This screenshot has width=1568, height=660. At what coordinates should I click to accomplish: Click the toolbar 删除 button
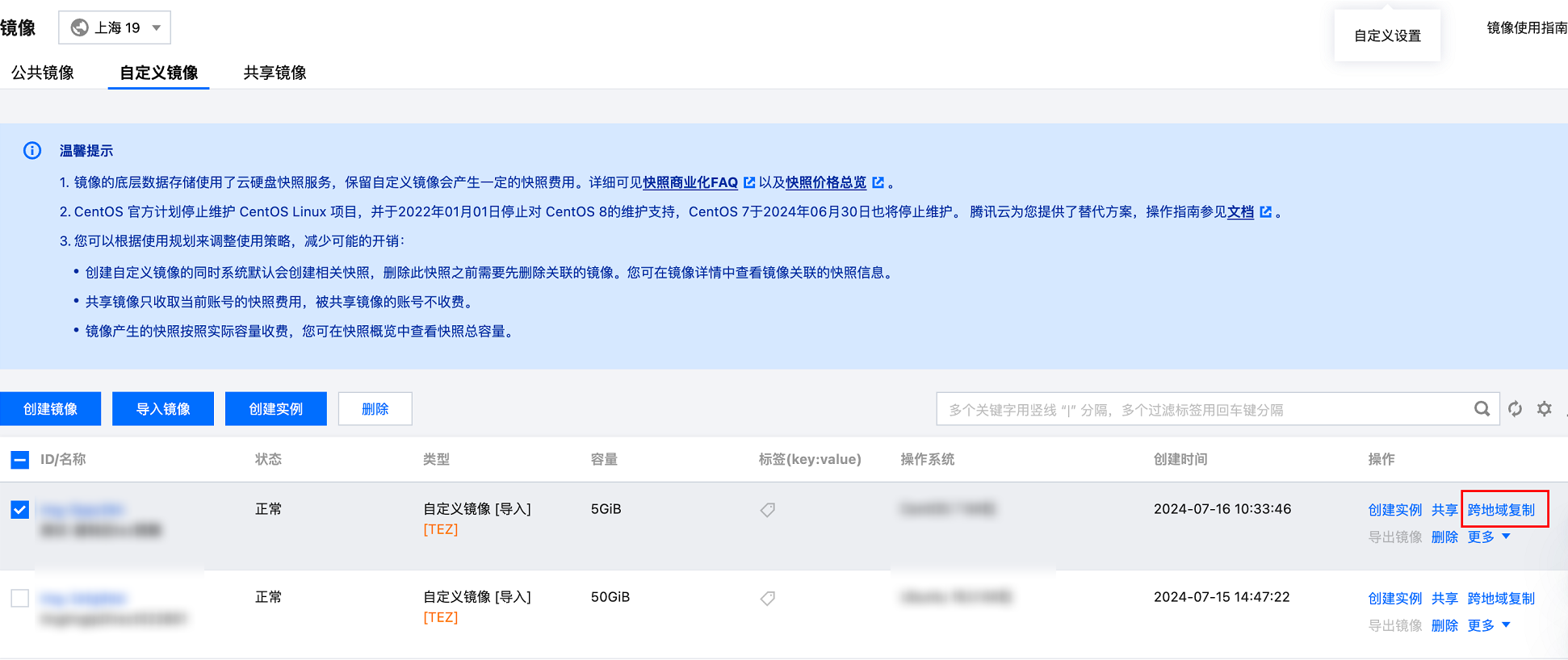click(375, 409)
